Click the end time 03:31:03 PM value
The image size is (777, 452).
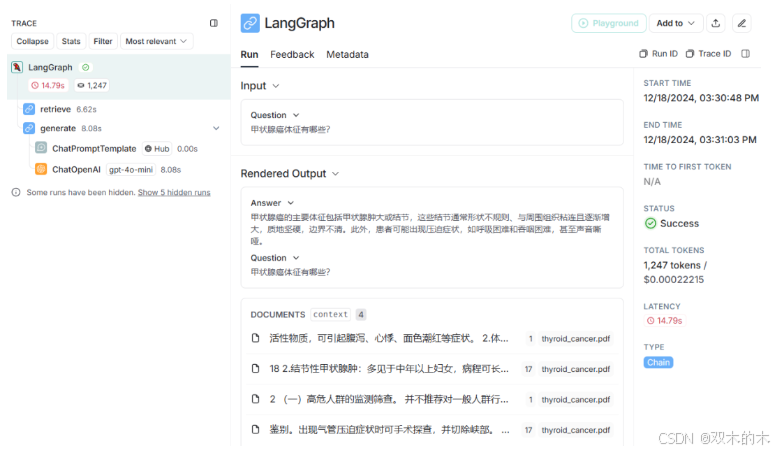[700, 140]
